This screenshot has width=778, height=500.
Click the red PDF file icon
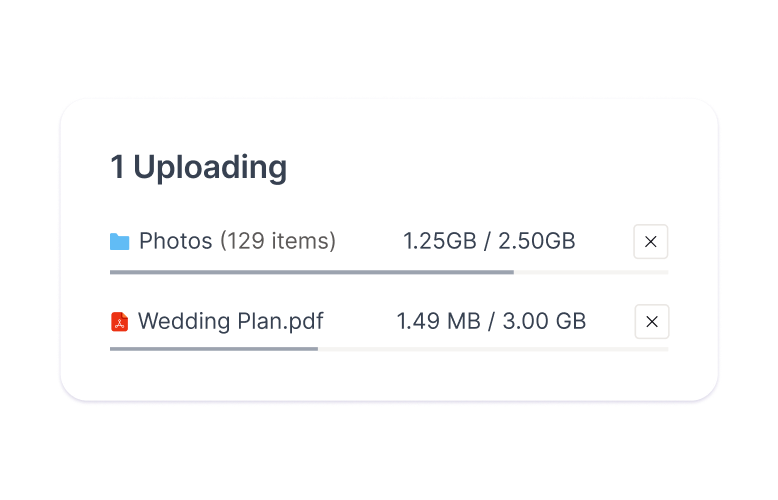[120, 322]
